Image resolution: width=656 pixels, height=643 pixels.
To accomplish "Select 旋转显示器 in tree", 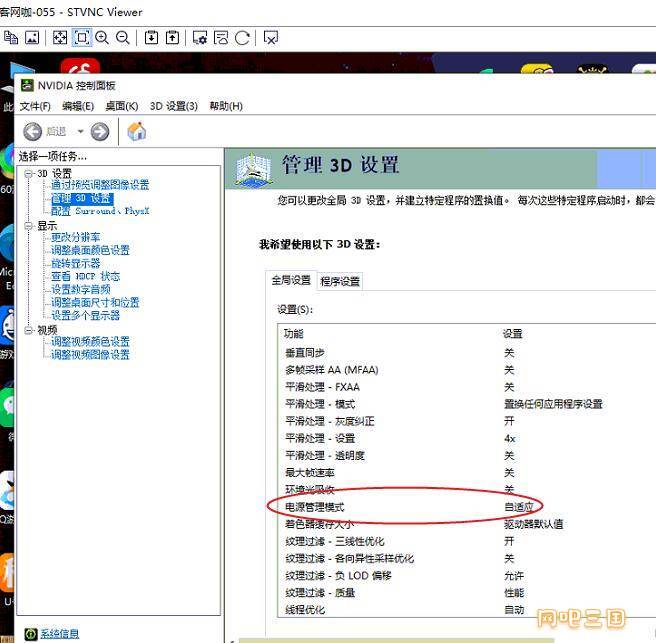I will coord(75,263).
